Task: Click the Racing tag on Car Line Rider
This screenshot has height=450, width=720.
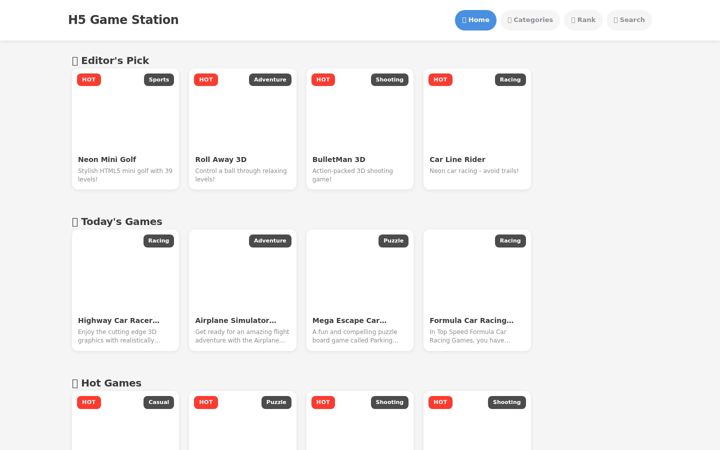Action: tap(510, 80)
